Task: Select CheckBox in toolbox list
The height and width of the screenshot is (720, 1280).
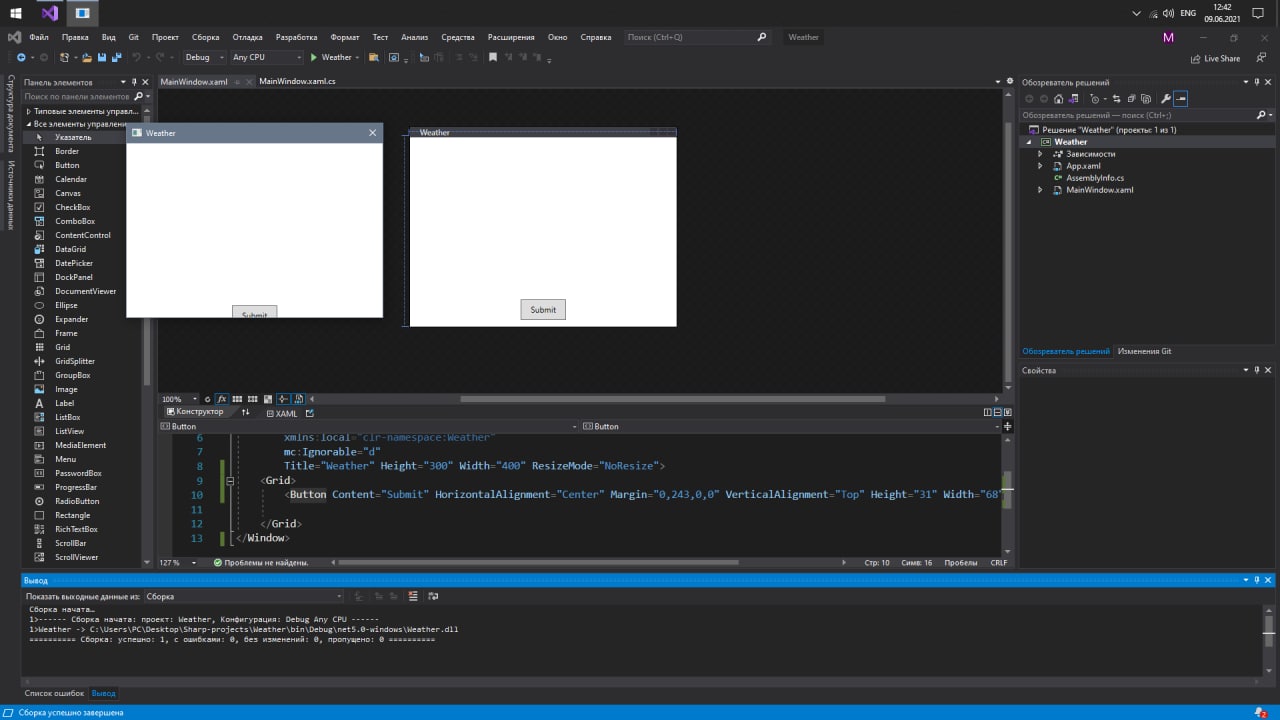Action: pos(72,207)
